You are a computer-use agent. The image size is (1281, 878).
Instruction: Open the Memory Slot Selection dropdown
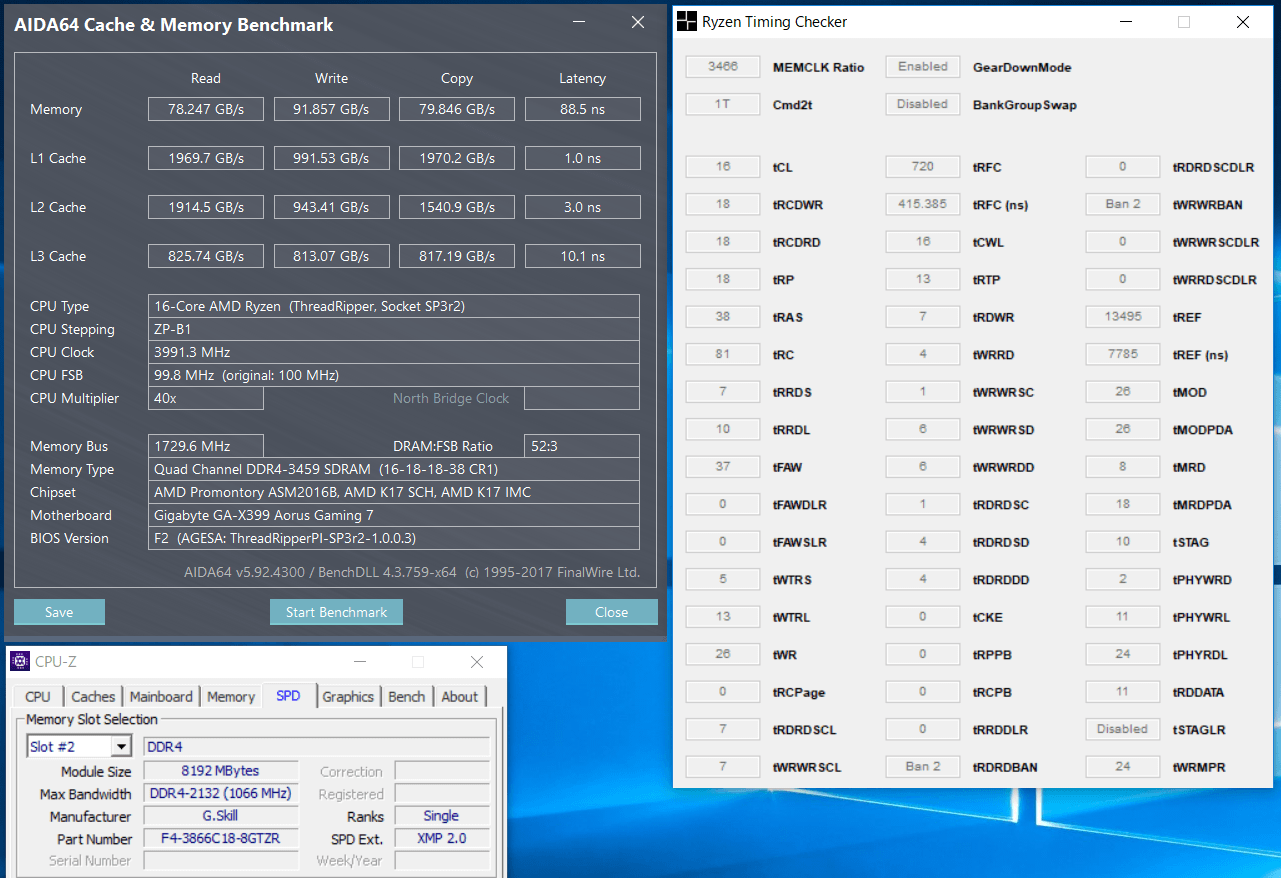pyautogui.click(x=121, y=746)
